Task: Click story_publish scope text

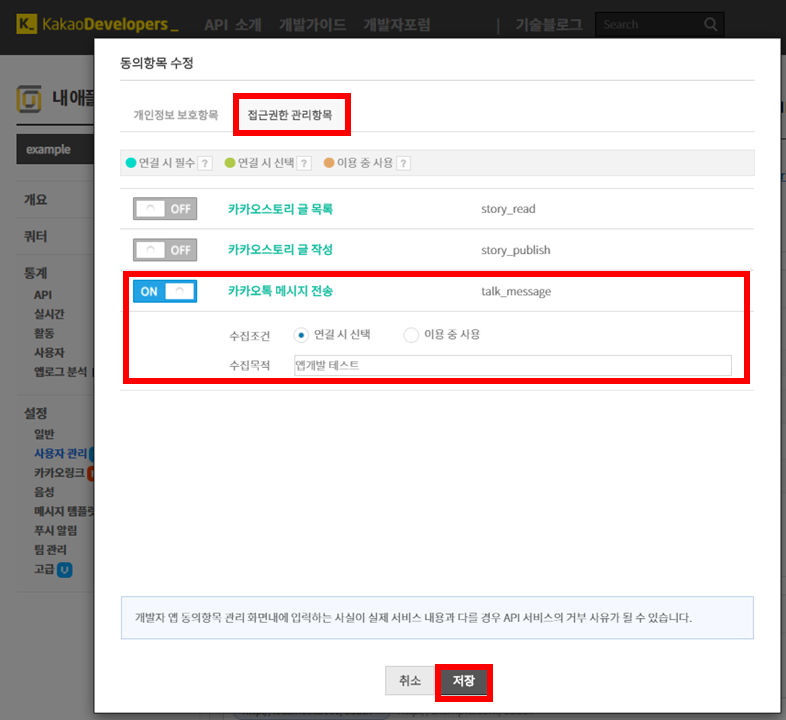Action: 515,250
